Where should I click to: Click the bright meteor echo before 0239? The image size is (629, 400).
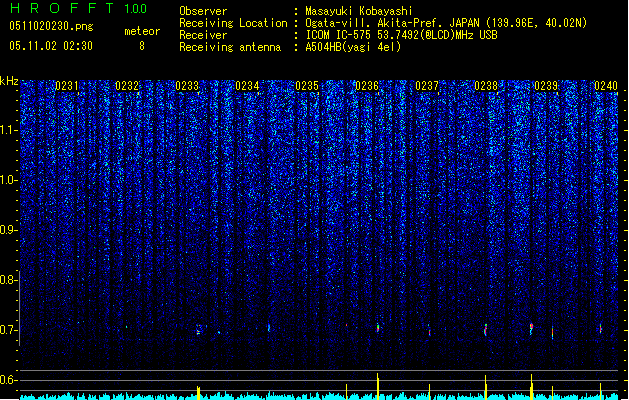(531, 328)
